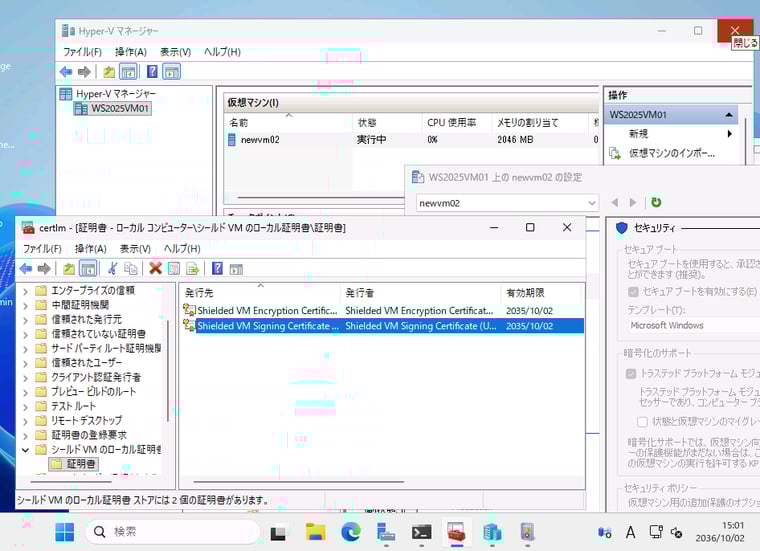
Task: Click the help icon in Hyper-V Manager toolbar
Action: pos(152,72)
